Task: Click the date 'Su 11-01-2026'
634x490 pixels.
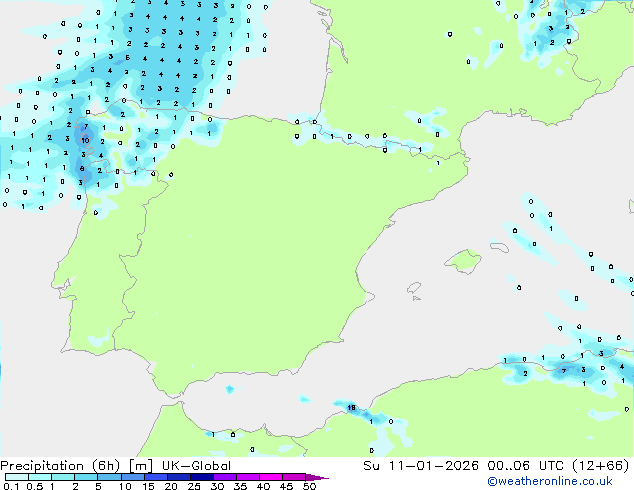Action: [x=421, y=466]
